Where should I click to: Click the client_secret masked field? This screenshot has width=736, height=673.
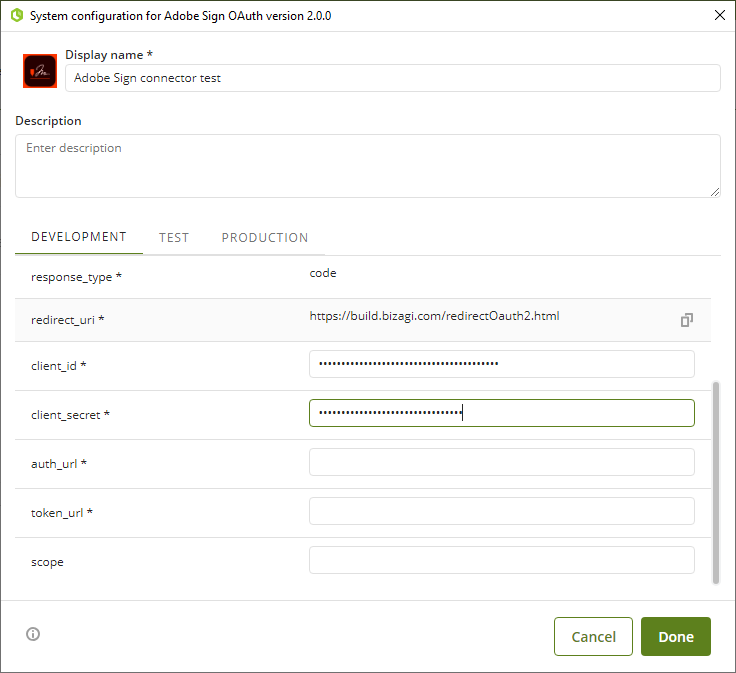[x=502, y=413]
